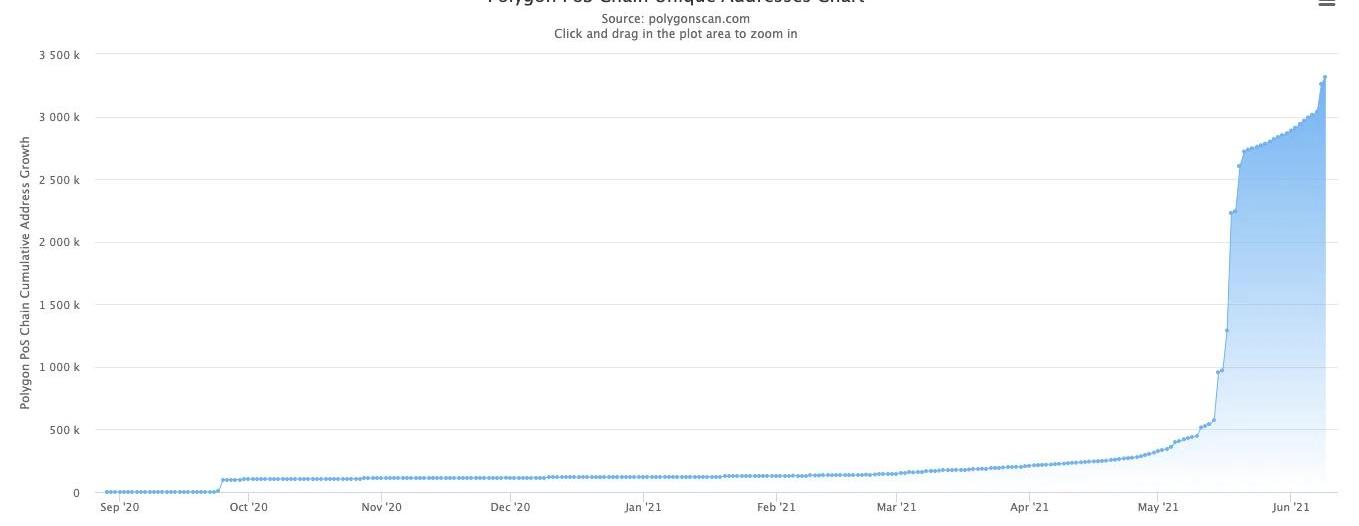
Task: Select the Apr '21 axis tick label
Action: [1029, 507]
